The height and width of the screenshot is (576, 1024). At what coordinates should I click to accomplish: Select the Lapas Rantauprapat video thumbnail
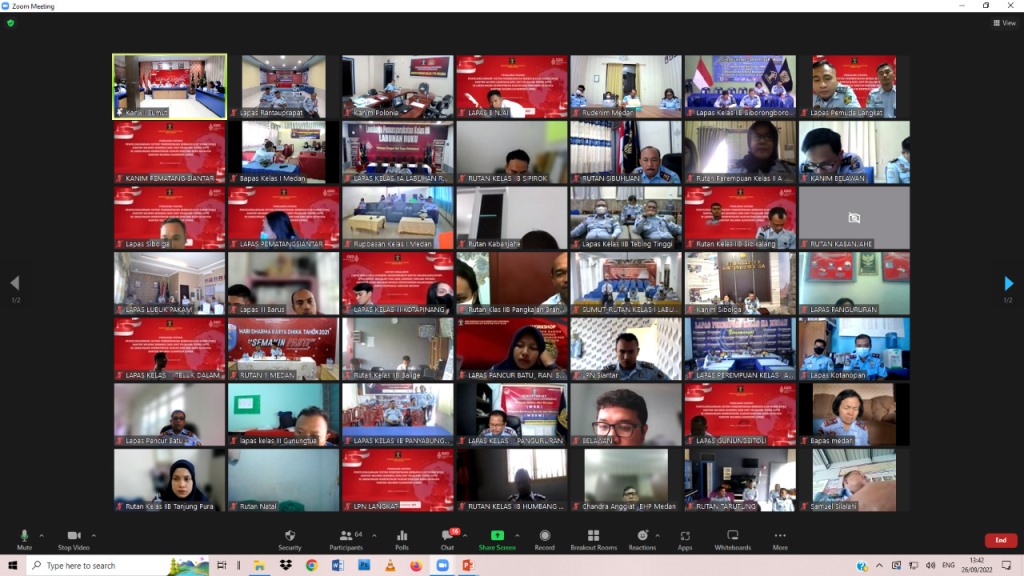click(x=283, y=87)
